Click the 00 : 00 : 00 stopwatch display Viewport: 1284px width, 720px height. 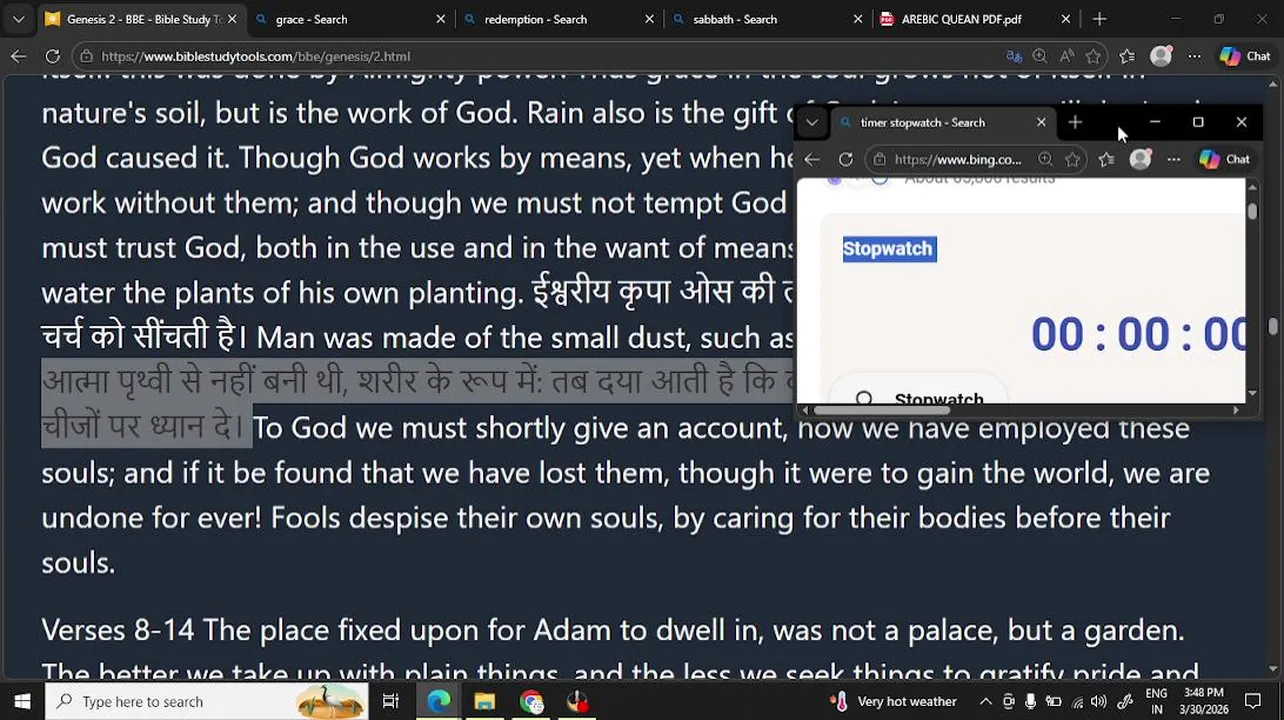click(1138, 334)
